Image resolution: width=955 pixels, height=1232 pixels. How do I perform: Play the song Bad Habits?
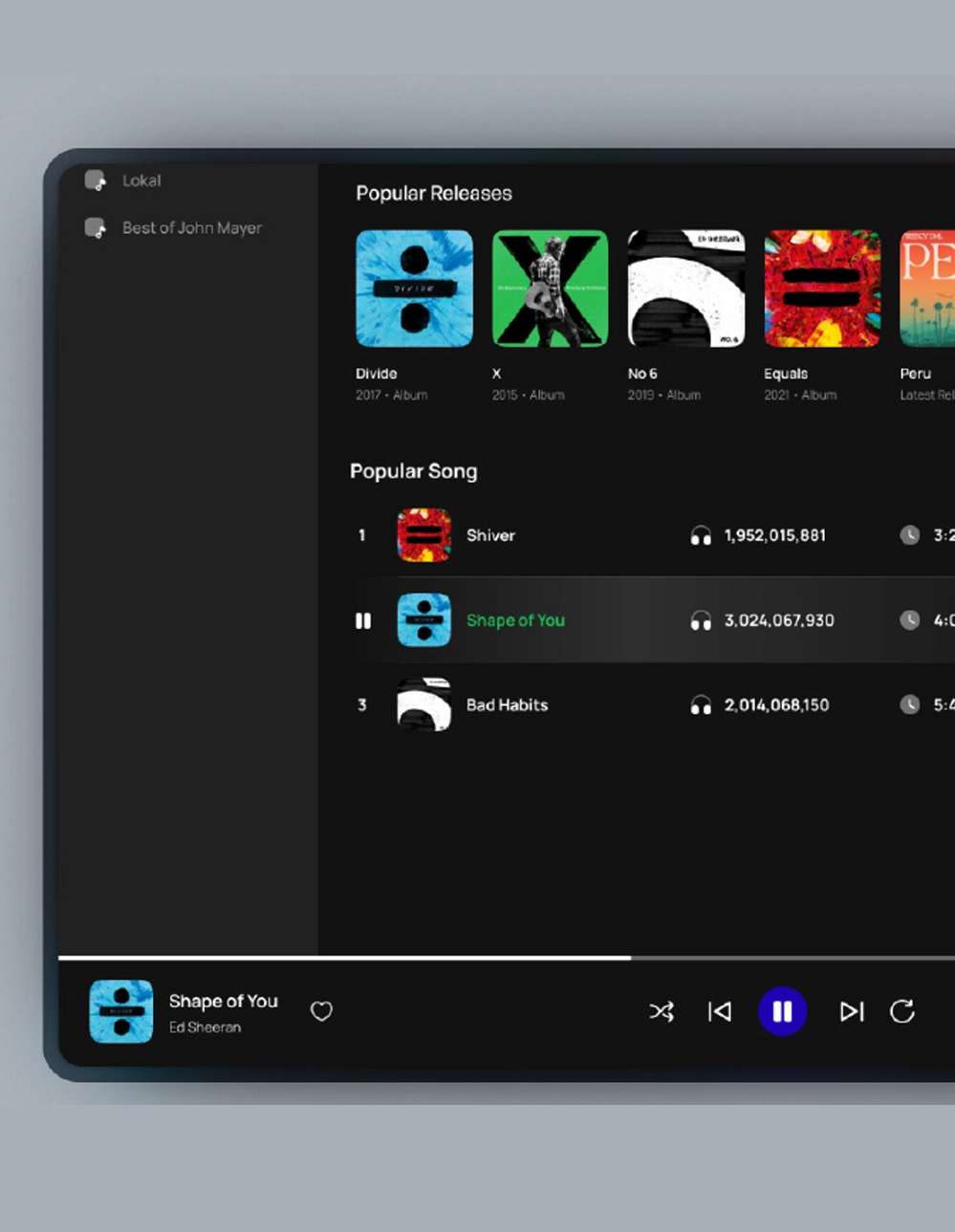[507, 705]
